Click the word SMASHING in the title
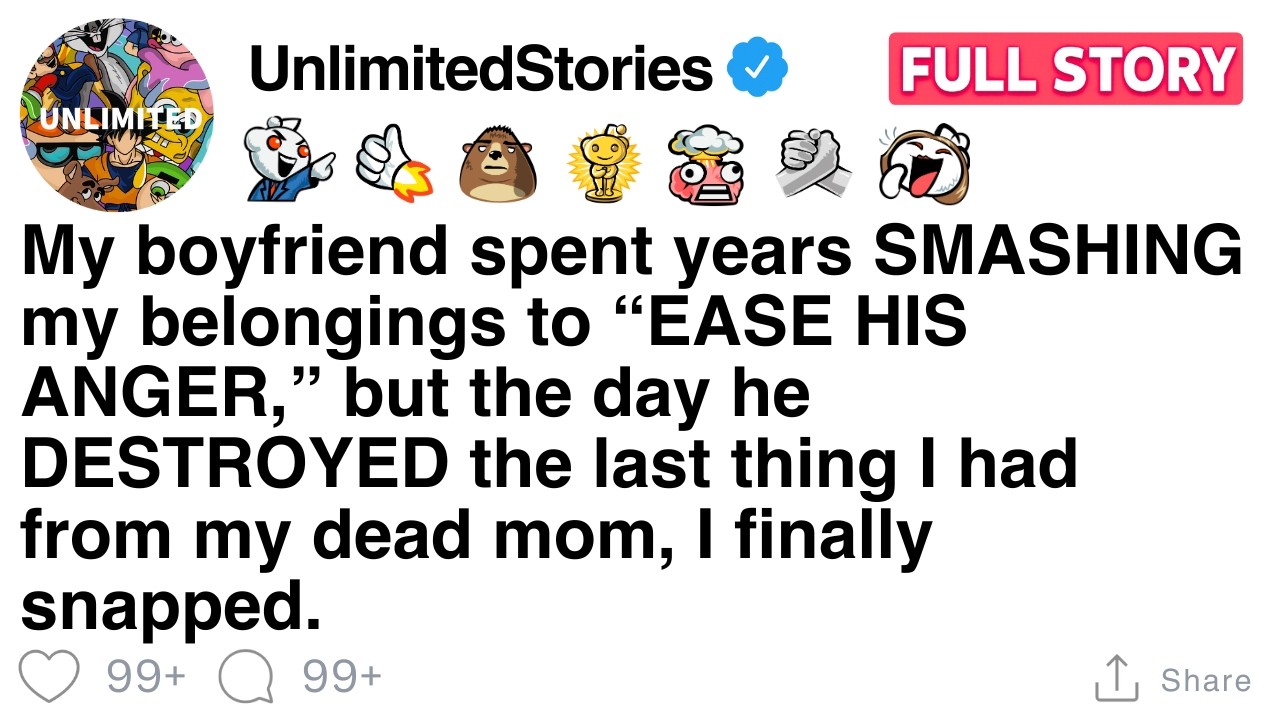This screenshot has width=1280, height=720. pos(1057,253)
